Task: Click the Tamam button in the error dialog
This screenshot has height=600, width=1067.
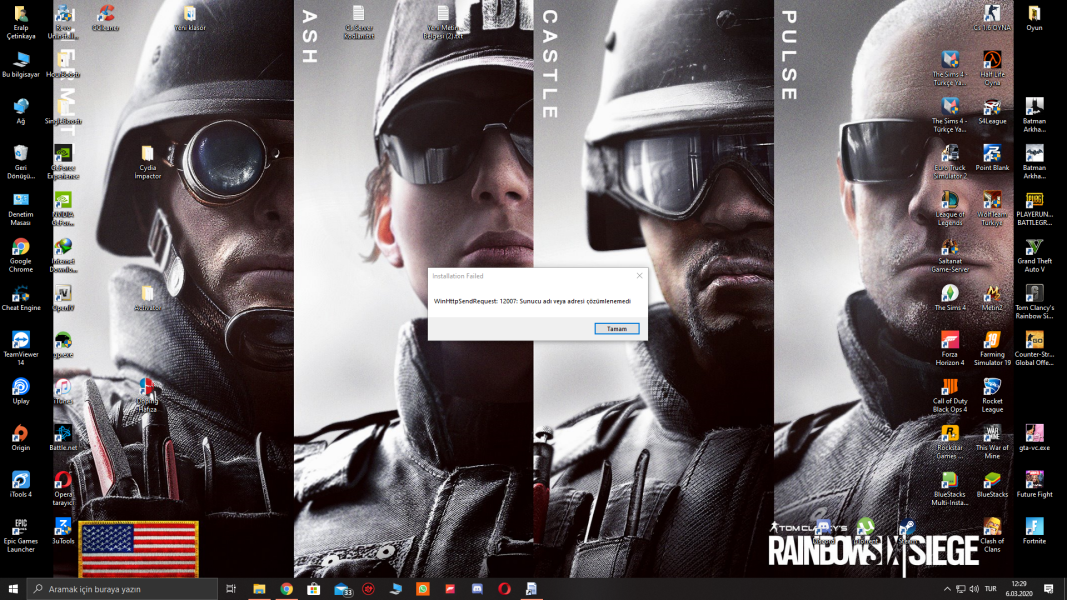Action: pyautogui.click(x=616, y=328)
